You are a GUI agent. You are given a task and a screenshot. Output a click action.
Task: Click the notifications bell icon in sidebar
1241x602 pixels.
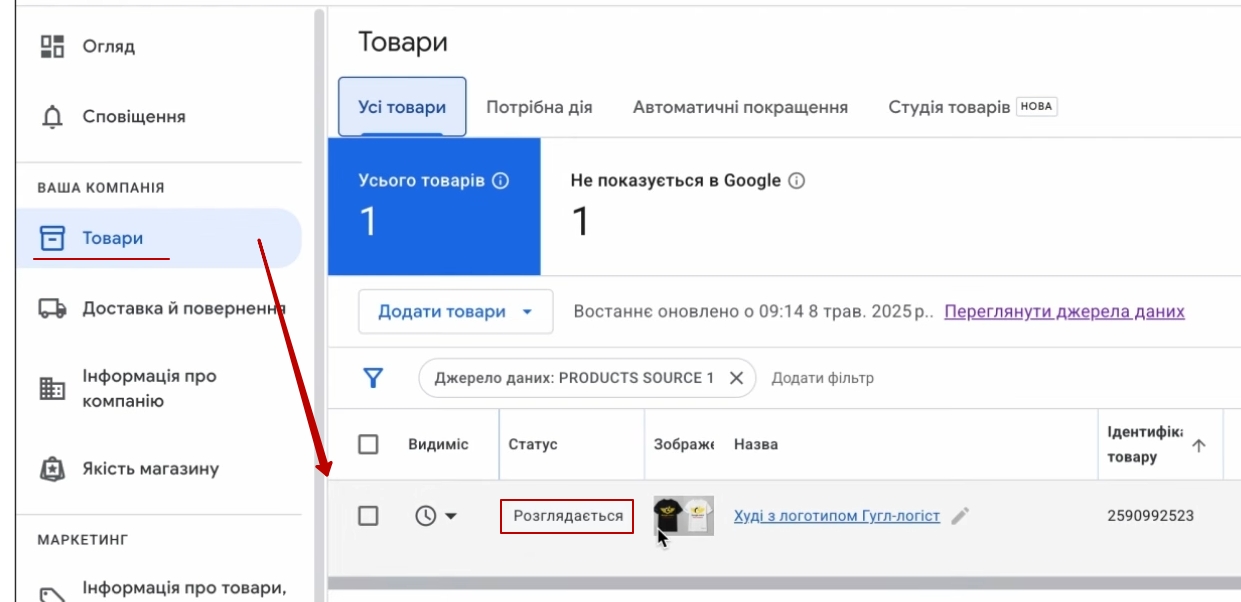(x=52, y=117)
